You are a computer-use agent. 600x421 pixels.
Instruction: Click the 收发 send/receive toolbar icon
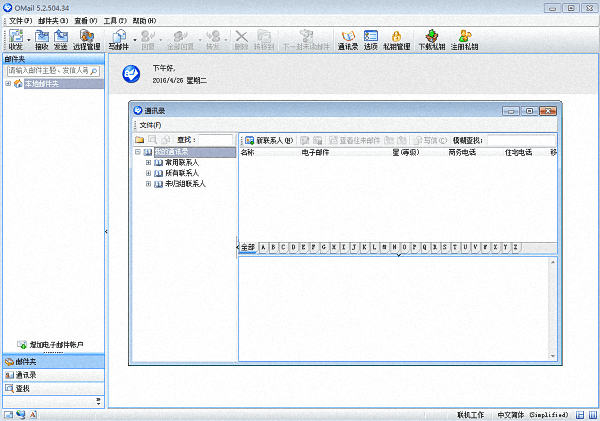16,40
